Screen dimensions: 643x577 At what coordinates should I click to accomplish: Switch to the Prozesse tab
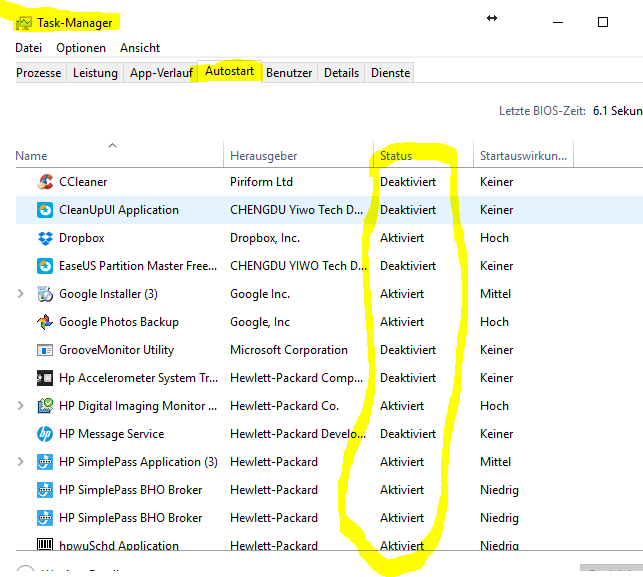[x=39, y=73]
